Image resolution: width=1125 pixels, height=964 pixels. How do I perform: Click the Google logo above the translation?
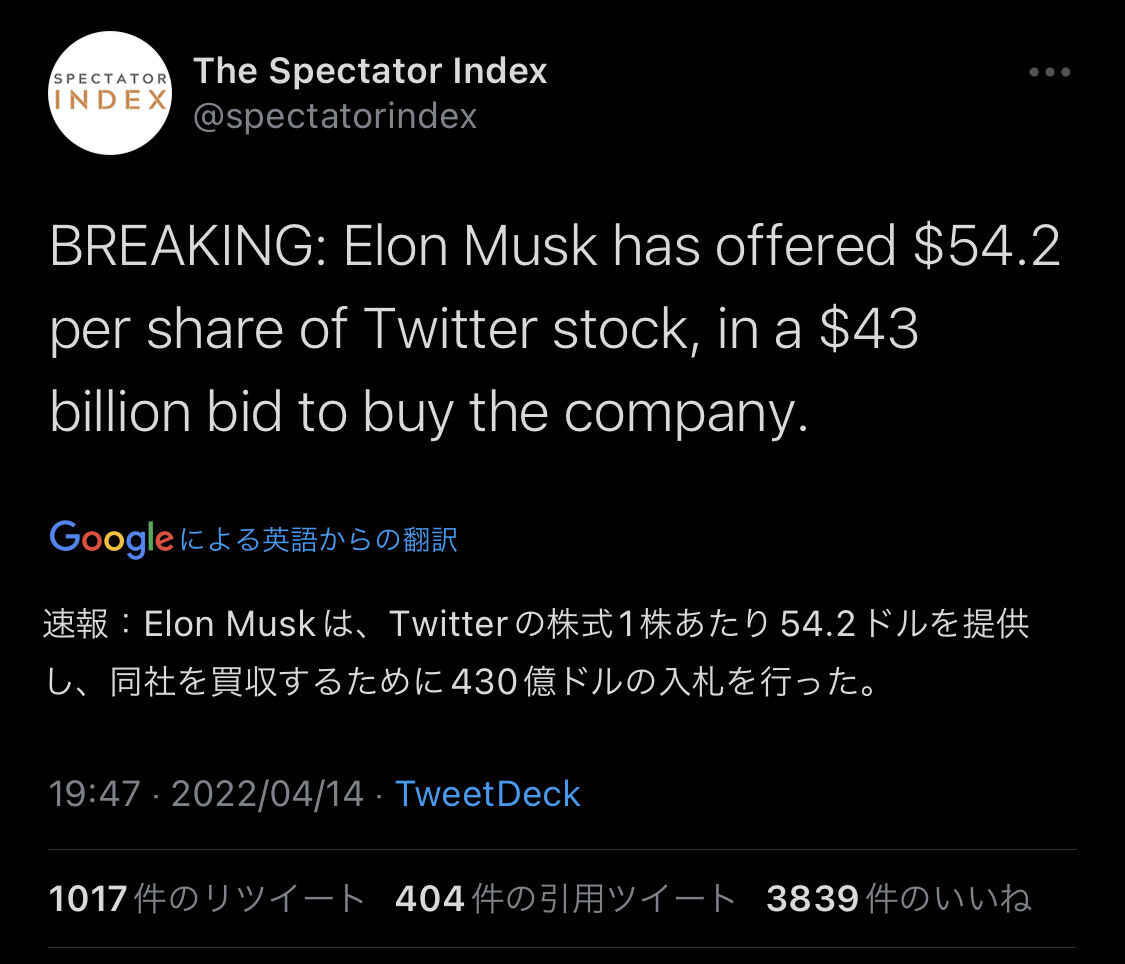tap(111, 539)
